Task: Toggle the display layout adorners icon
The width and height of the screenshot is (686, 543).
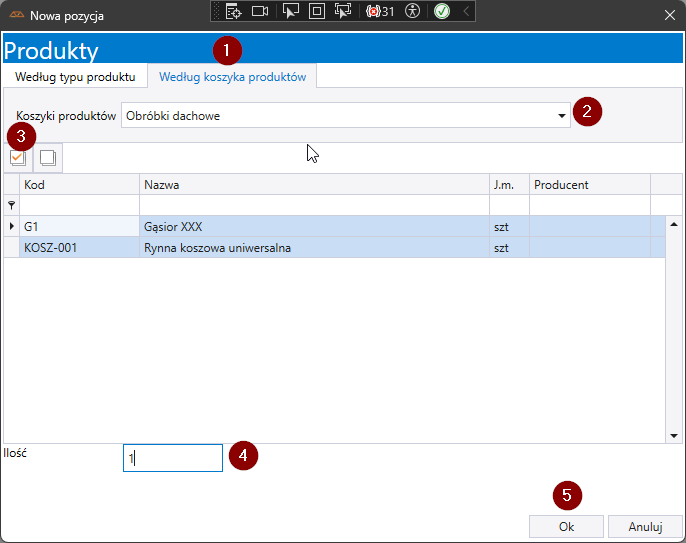Action: click(316, 12)
